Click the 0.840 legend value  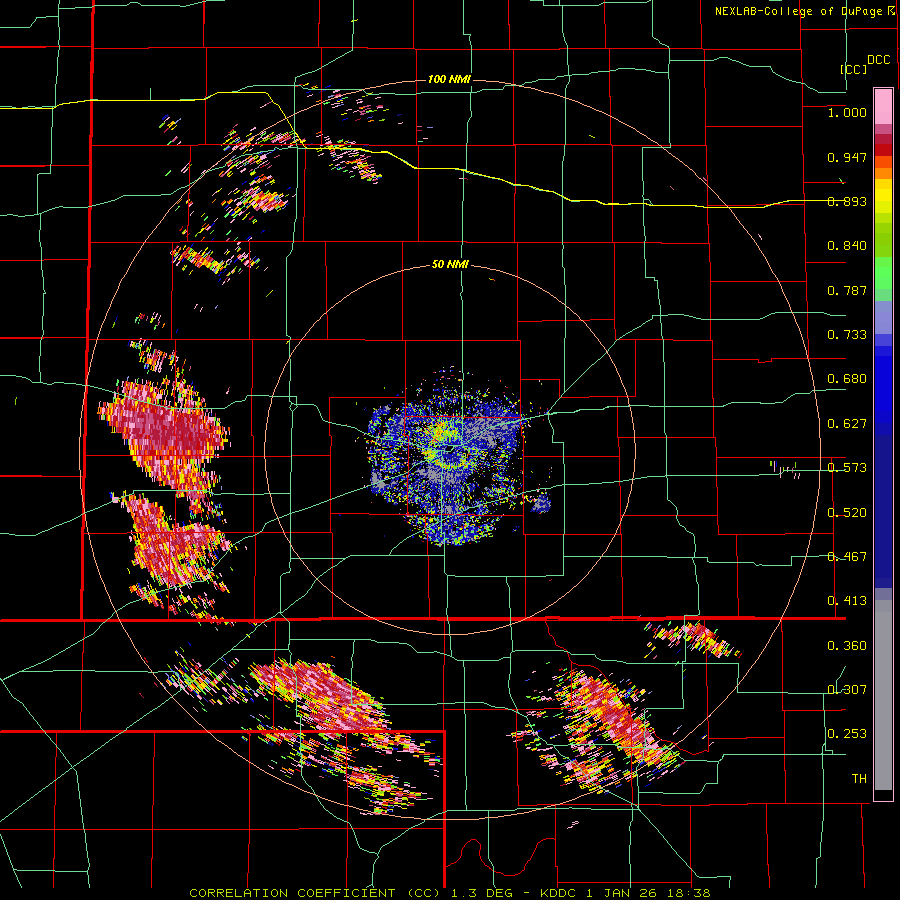(847, 246)
